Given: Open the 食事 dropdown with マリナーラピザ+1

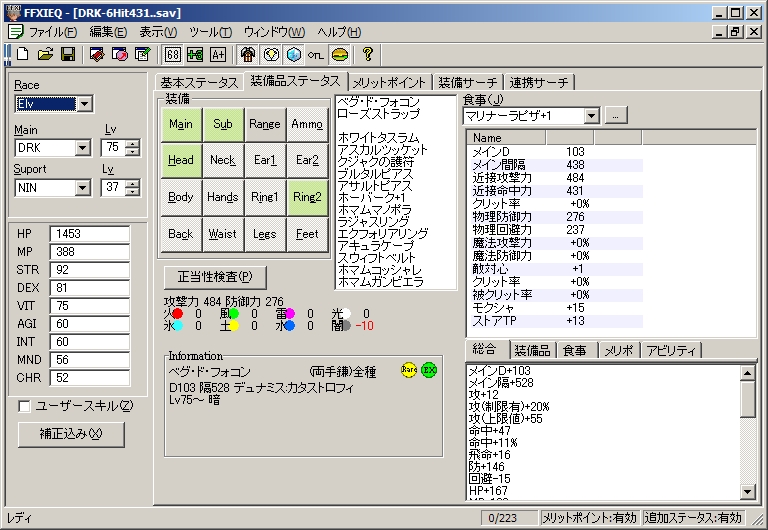Looking at the screenshot, I should 592,116.
